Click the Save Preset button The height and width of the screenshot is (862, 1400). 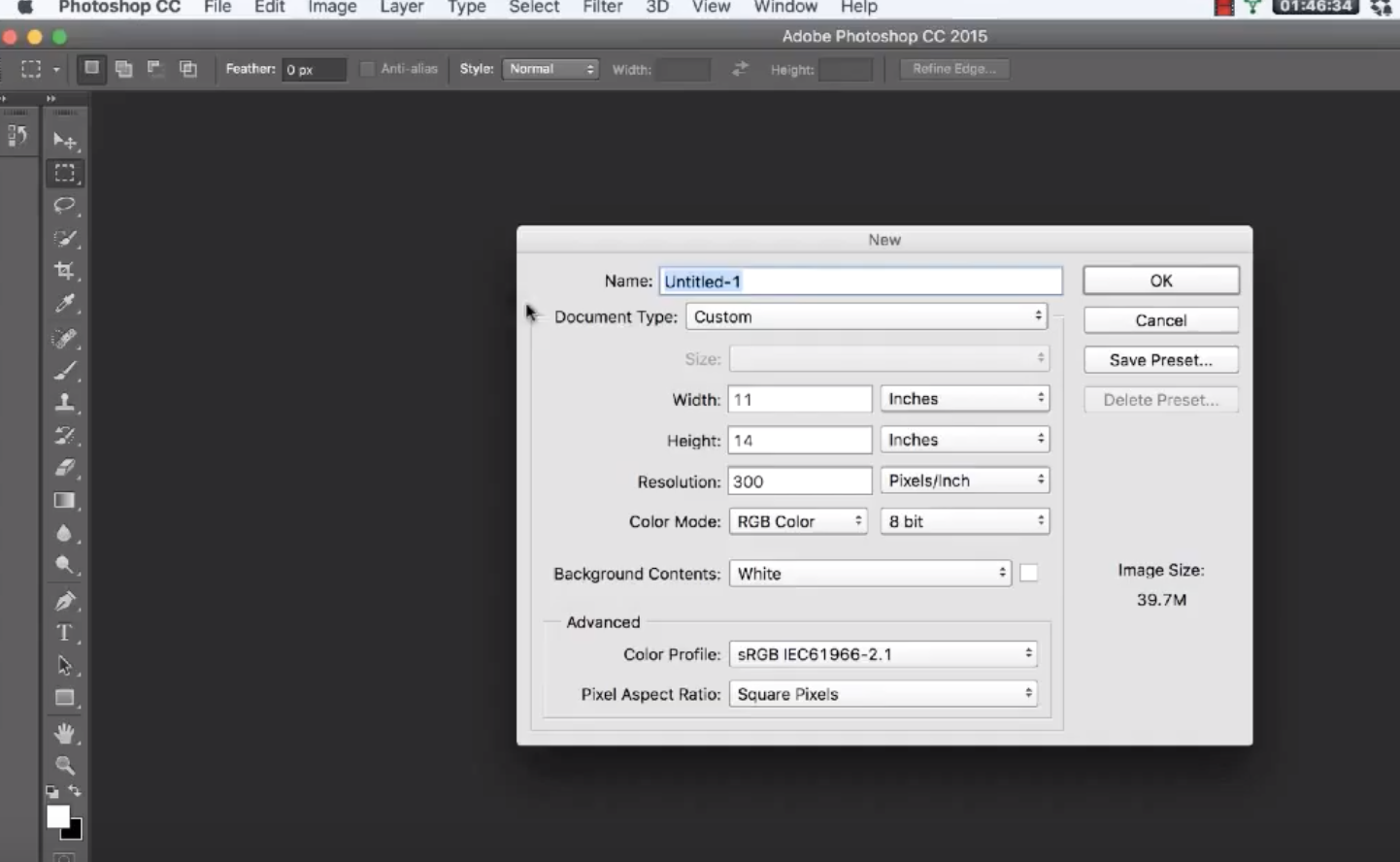(1161, 360)
